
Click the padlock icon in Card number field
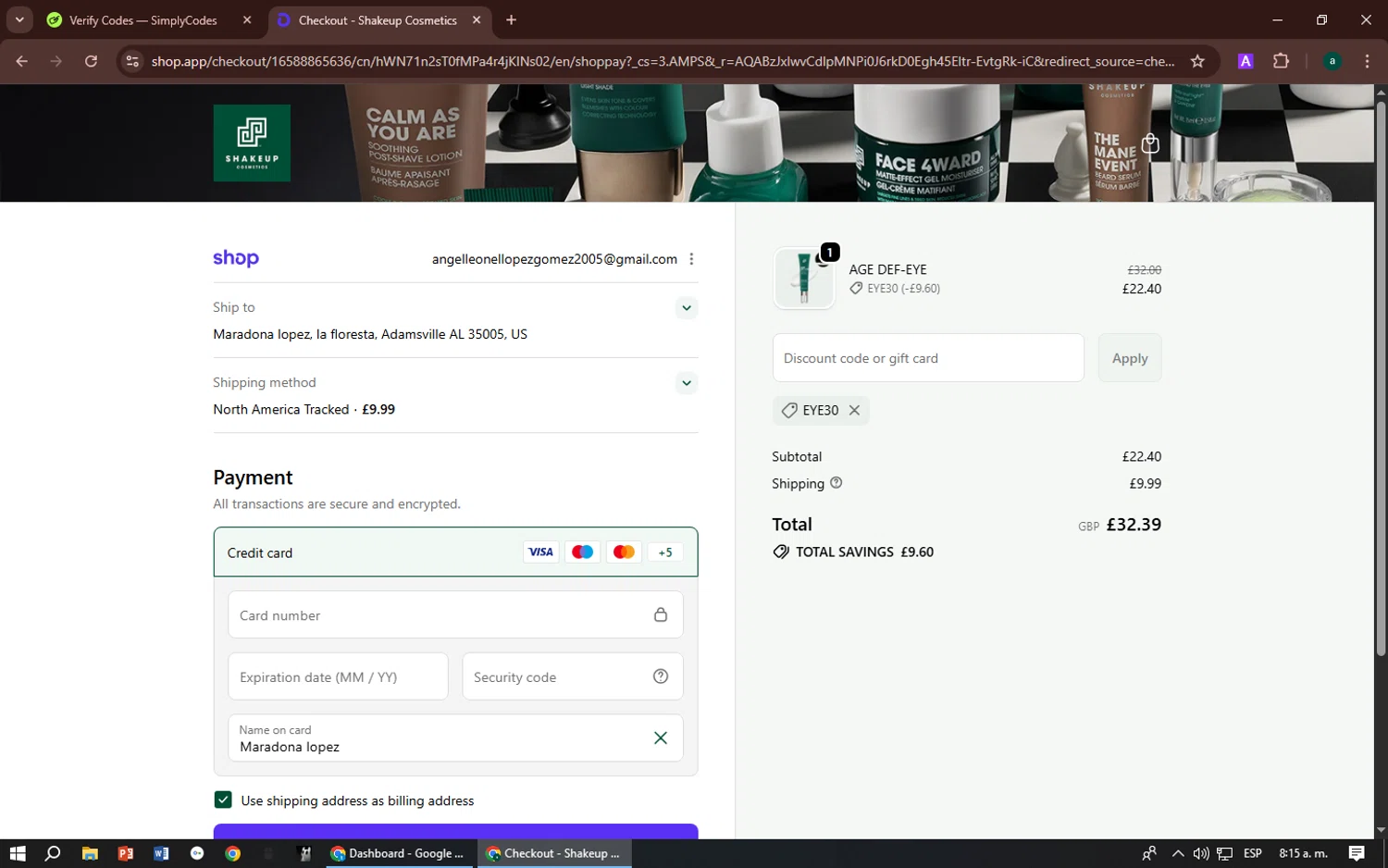pos(661,614)
